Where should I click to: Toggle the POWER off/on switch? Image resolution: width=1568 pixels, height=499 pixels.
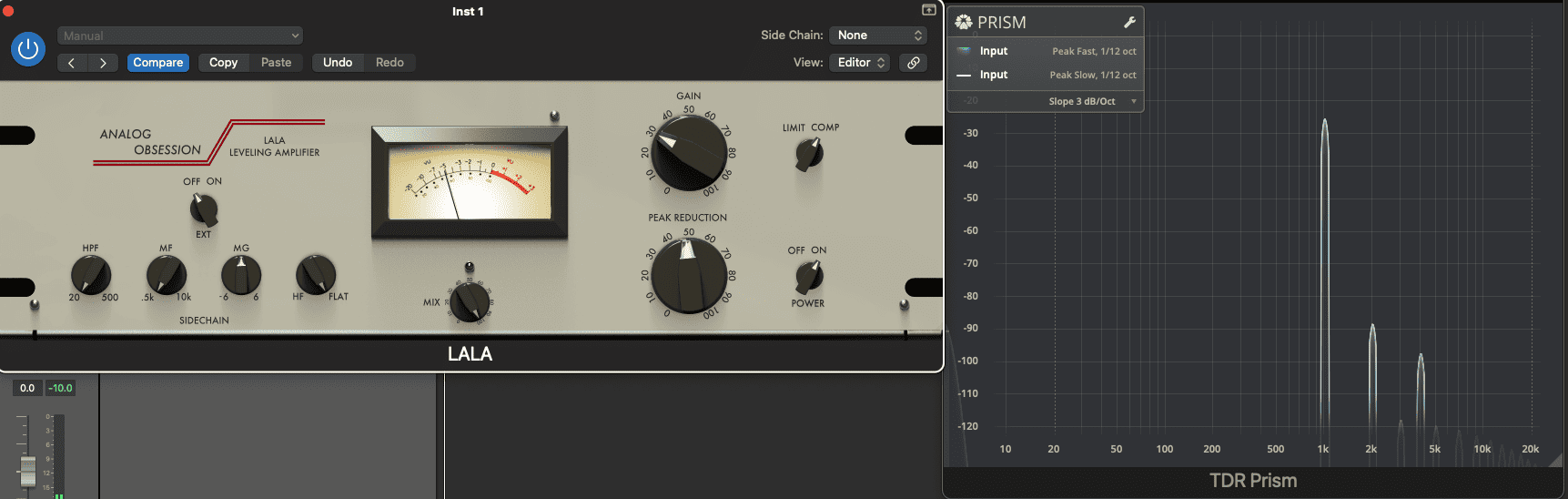[x=808, y=276]
